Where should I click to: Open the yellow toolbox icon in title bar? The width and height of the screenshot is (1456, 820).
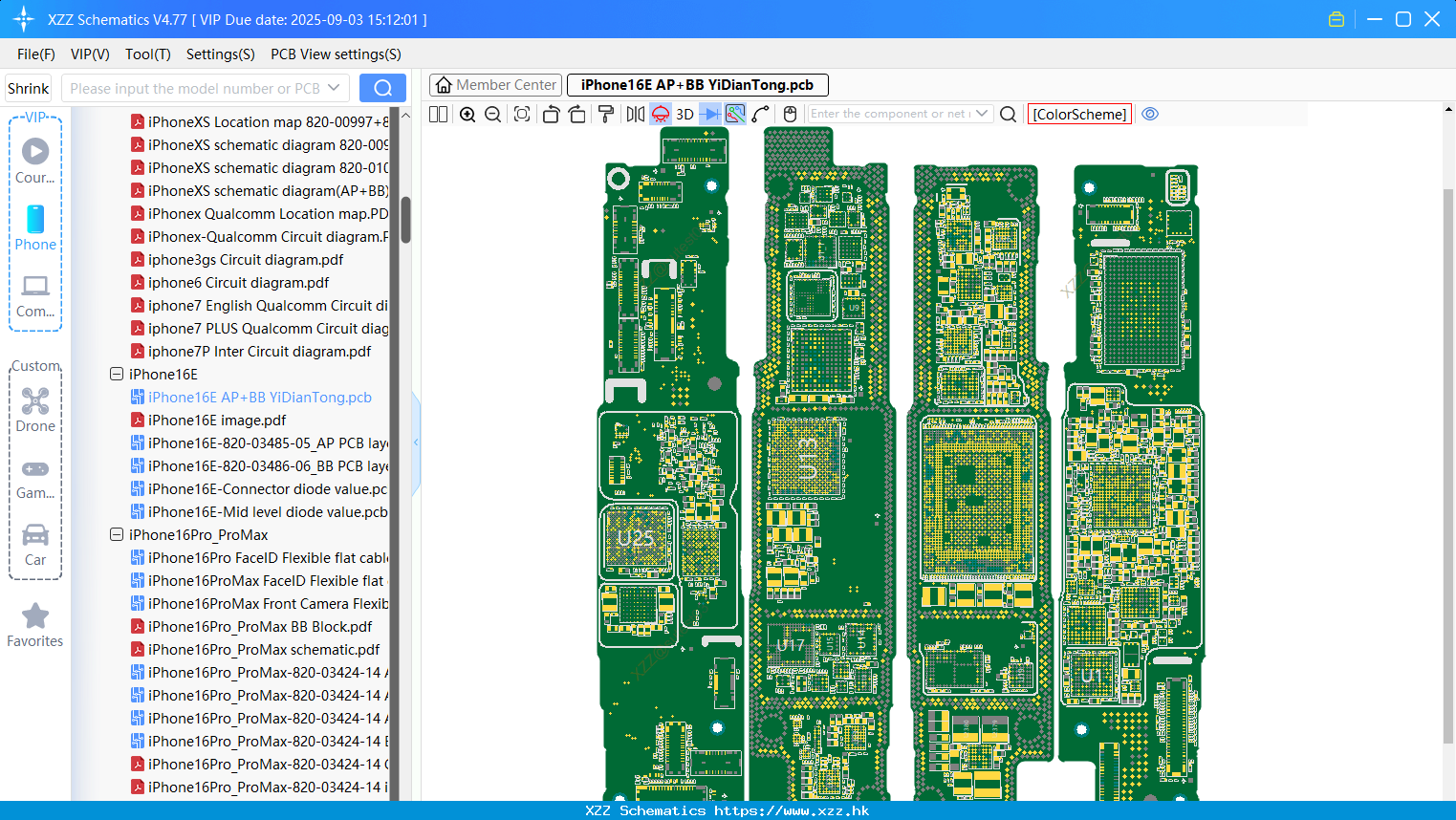(1336, 19)
